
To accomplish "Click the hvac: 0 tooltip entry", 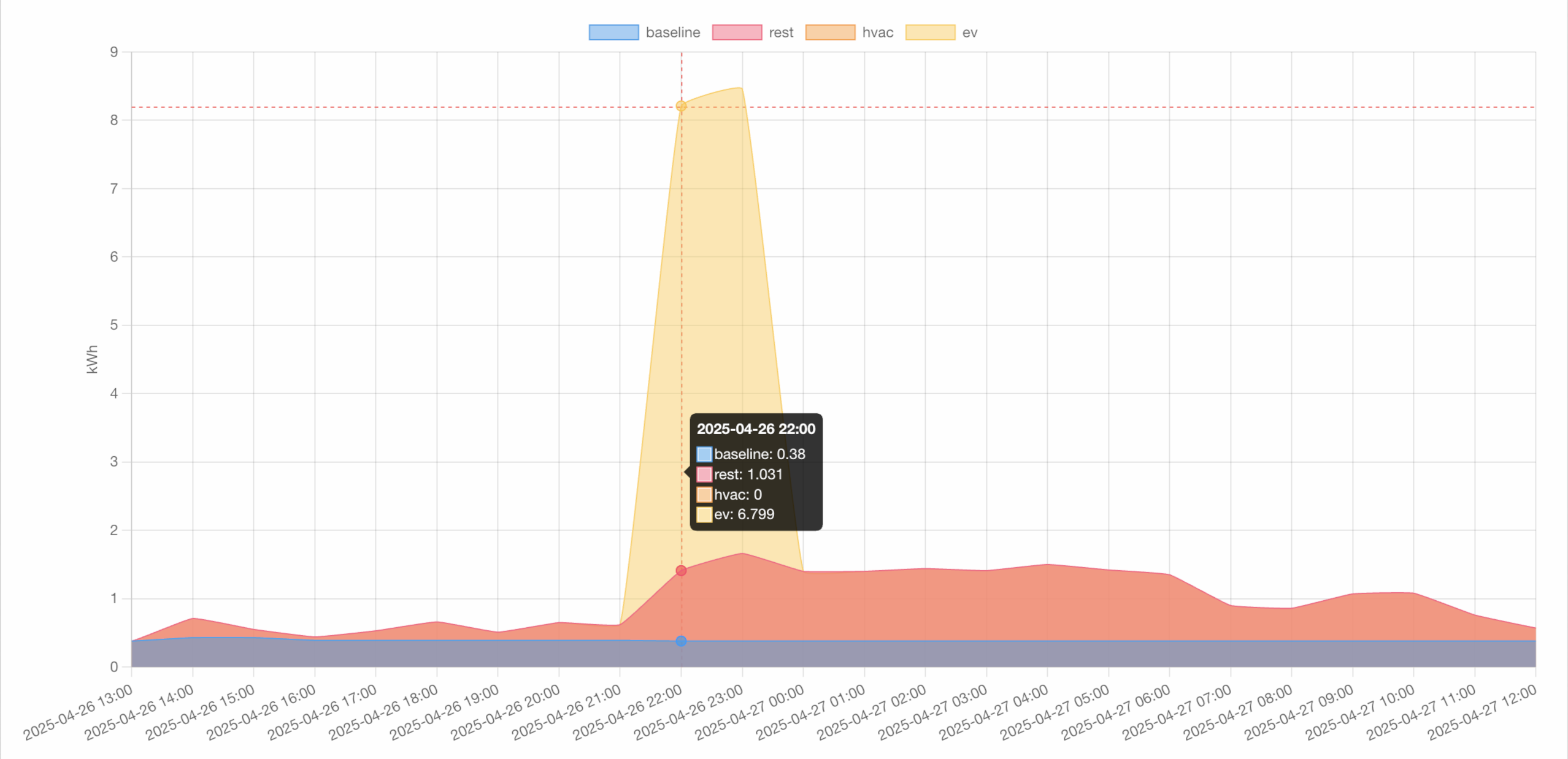I will click(x=737, y=495).
